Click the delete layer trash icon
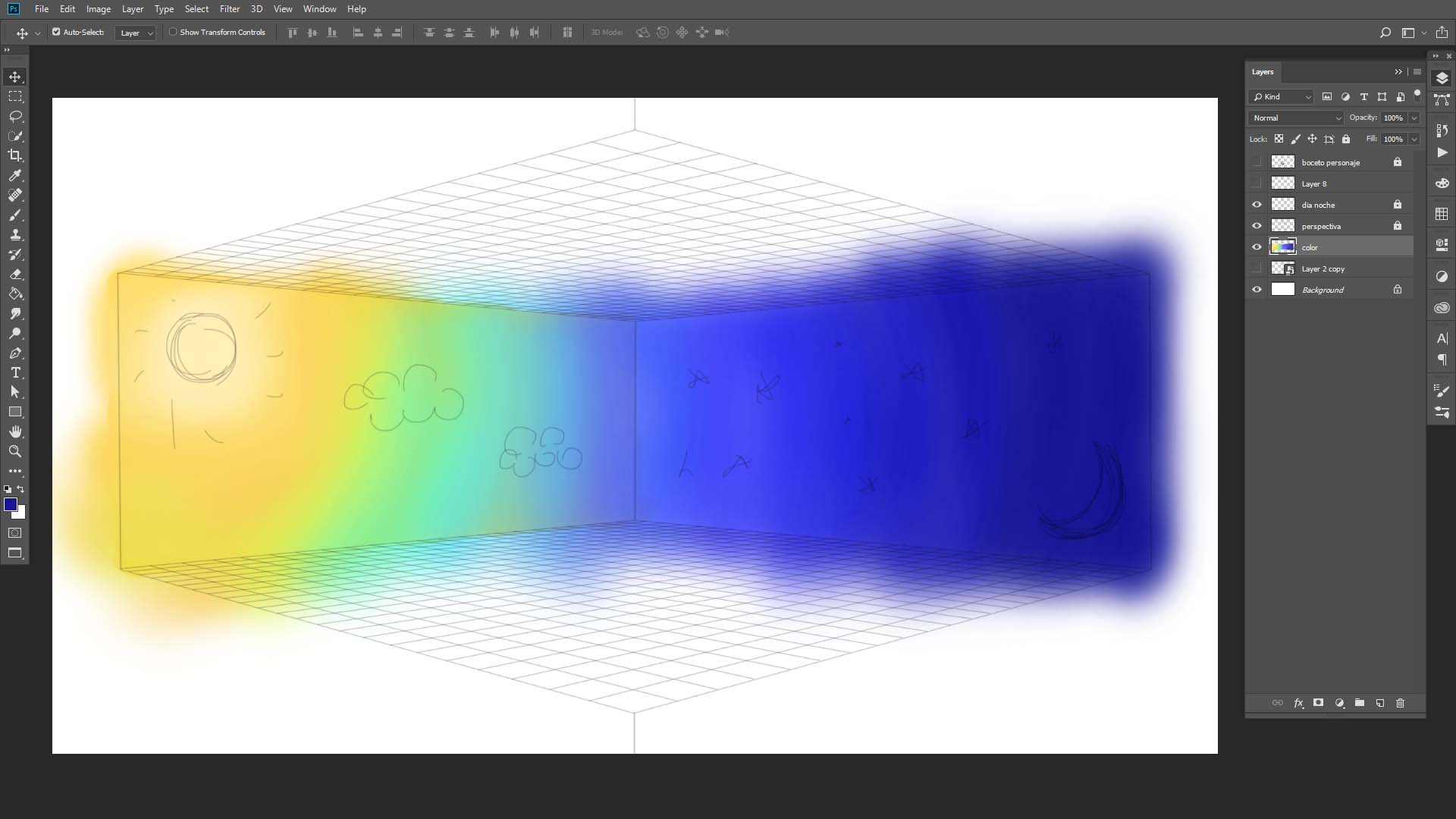Screen dimensions: 1456x819 [x=1400, y=703]
